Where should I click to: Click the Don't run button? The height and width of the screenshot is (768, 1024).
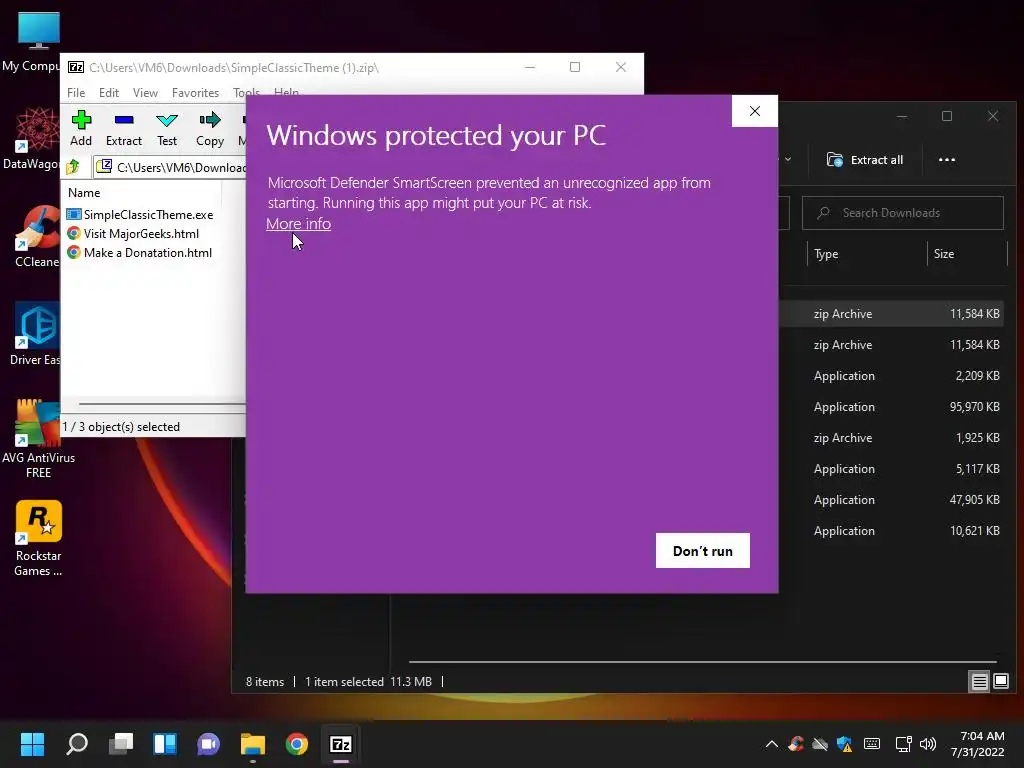click(703, 551)
